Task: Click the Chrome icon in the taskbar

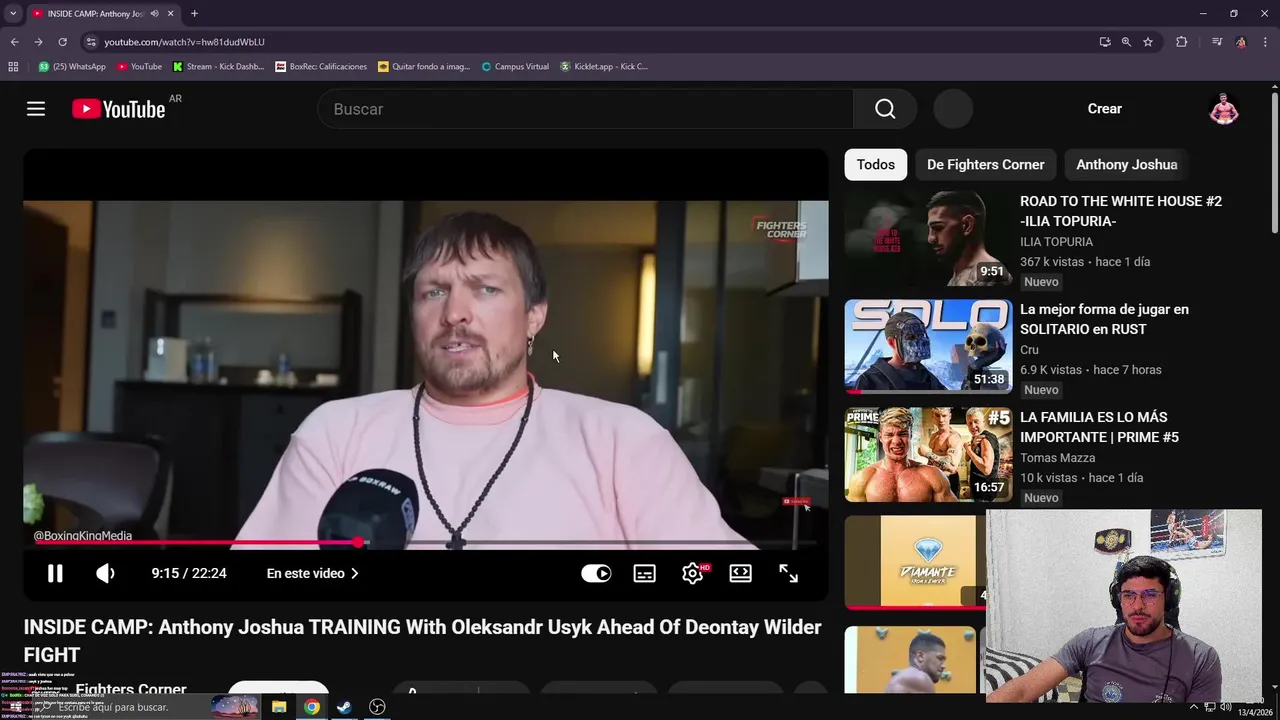Action: 312,707
